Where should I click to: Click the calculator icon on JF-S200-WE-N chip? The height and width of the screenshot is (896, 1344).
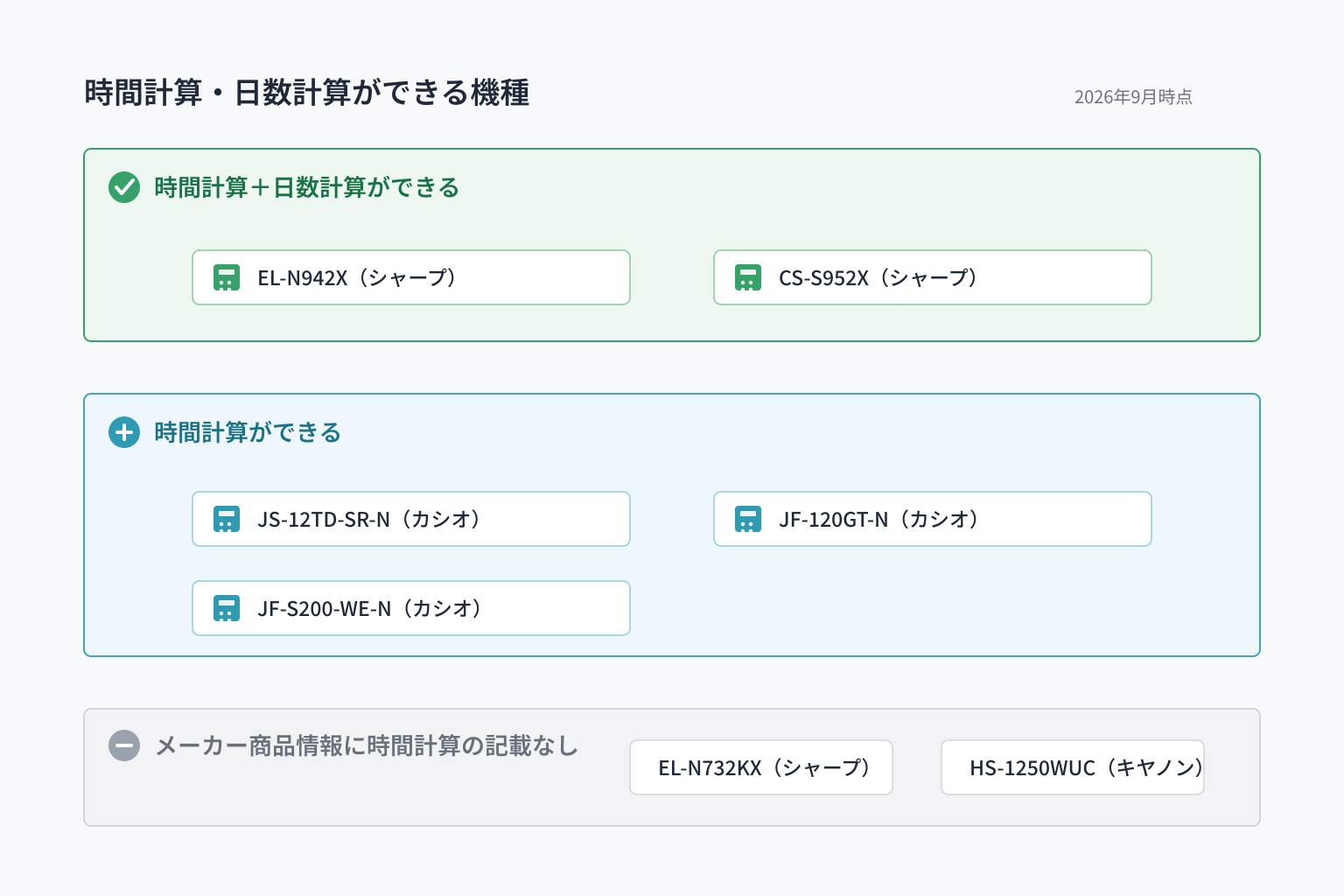click(x=227, y=608)
